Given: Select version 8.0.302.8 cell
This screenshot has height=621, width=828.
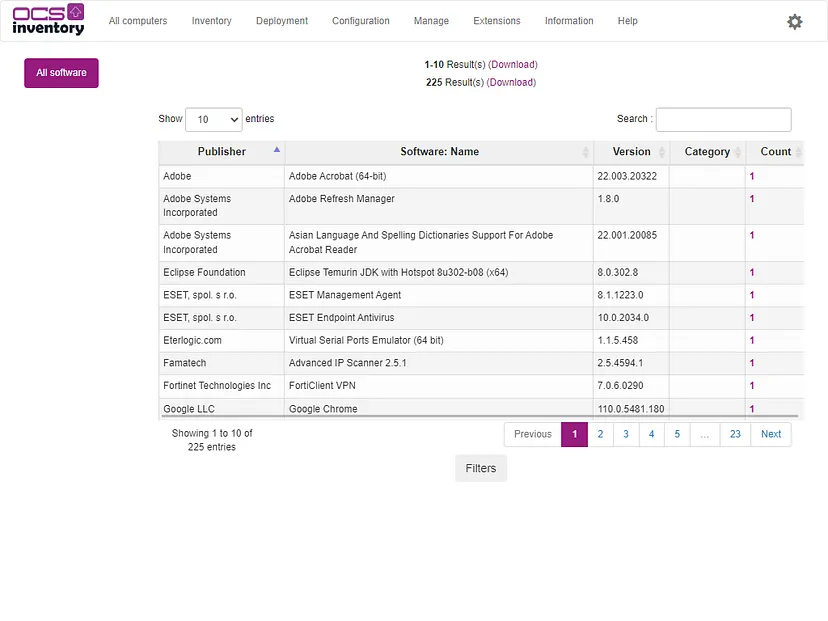Looking at the screenshot, I should [x=632, y=272].
